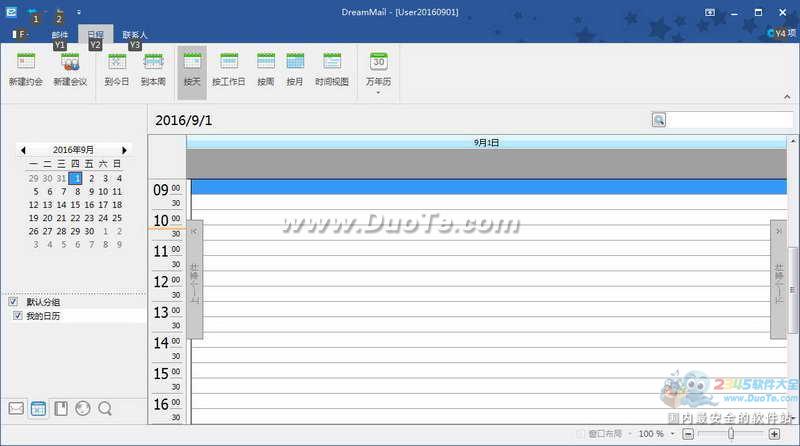800x446 pixels.
Task: Click the 16 00 hour label
Action: click(166, 404)
